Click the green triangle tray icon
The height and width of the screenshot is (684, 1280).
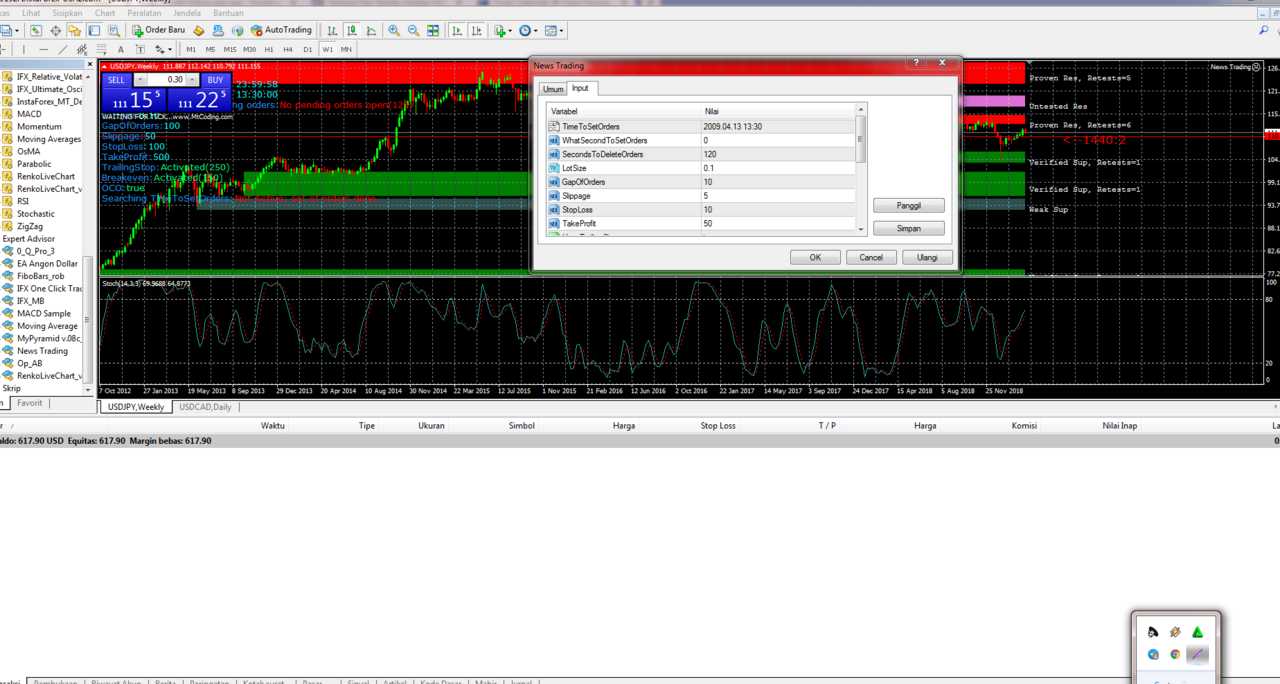click(1197, 632)
